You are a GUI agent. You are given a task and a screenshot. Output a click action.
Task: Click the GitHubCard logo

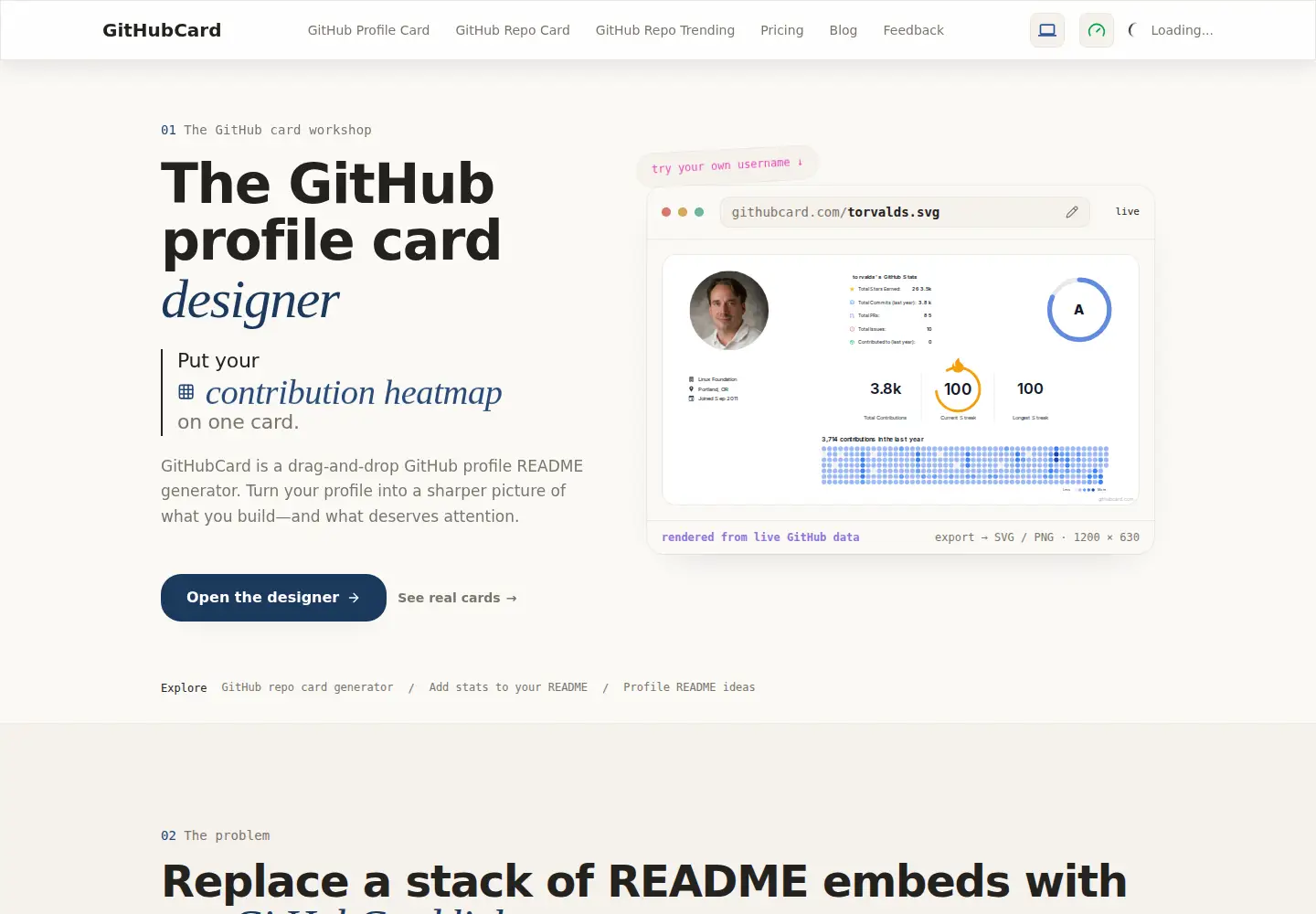[162, 30]
